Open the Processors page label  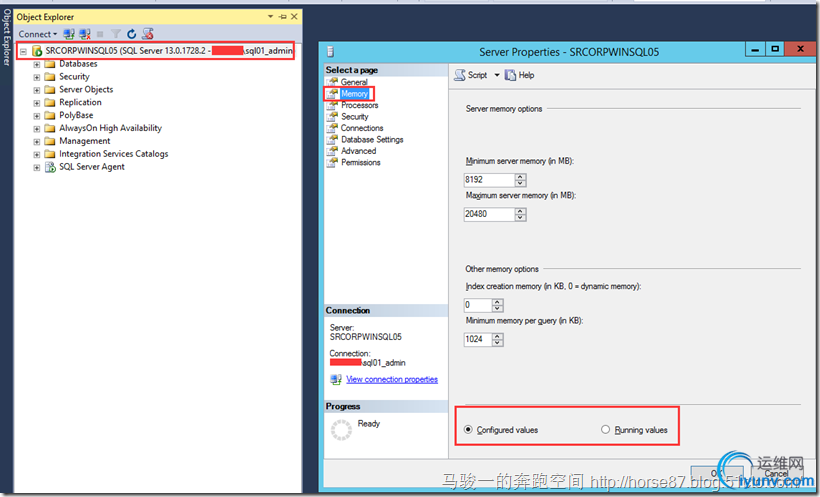click(x=360, y=105)
